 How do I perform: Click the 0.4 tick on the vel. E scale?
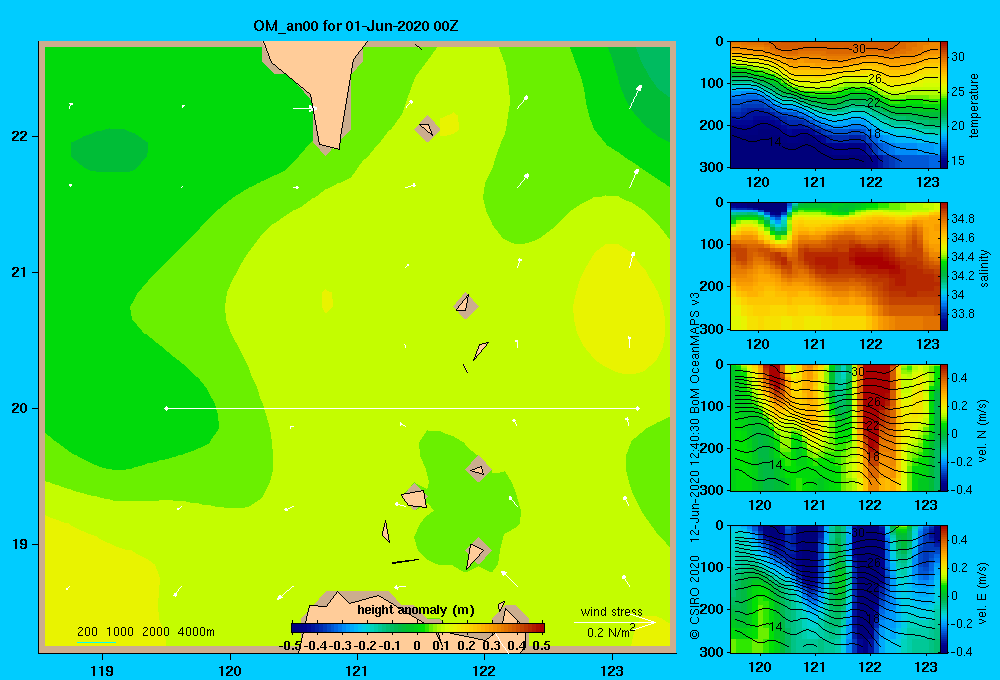point(959,540)
